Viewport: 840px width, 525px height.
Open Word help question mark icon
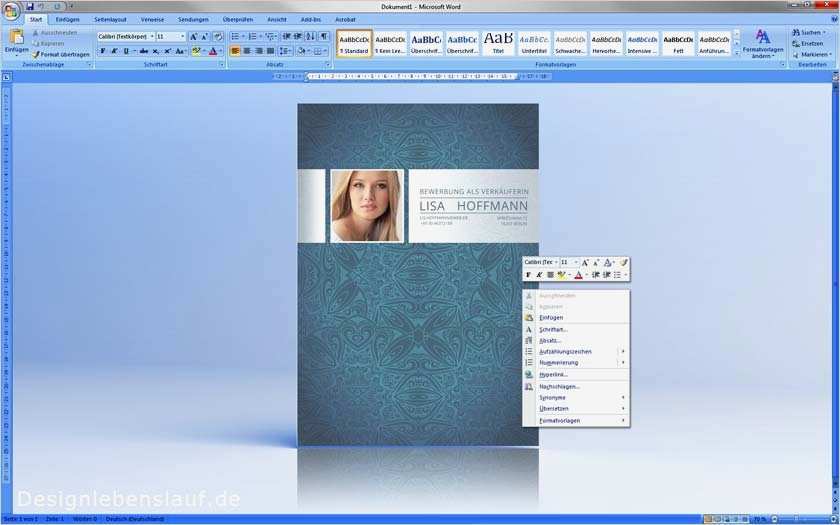point(835,19)
